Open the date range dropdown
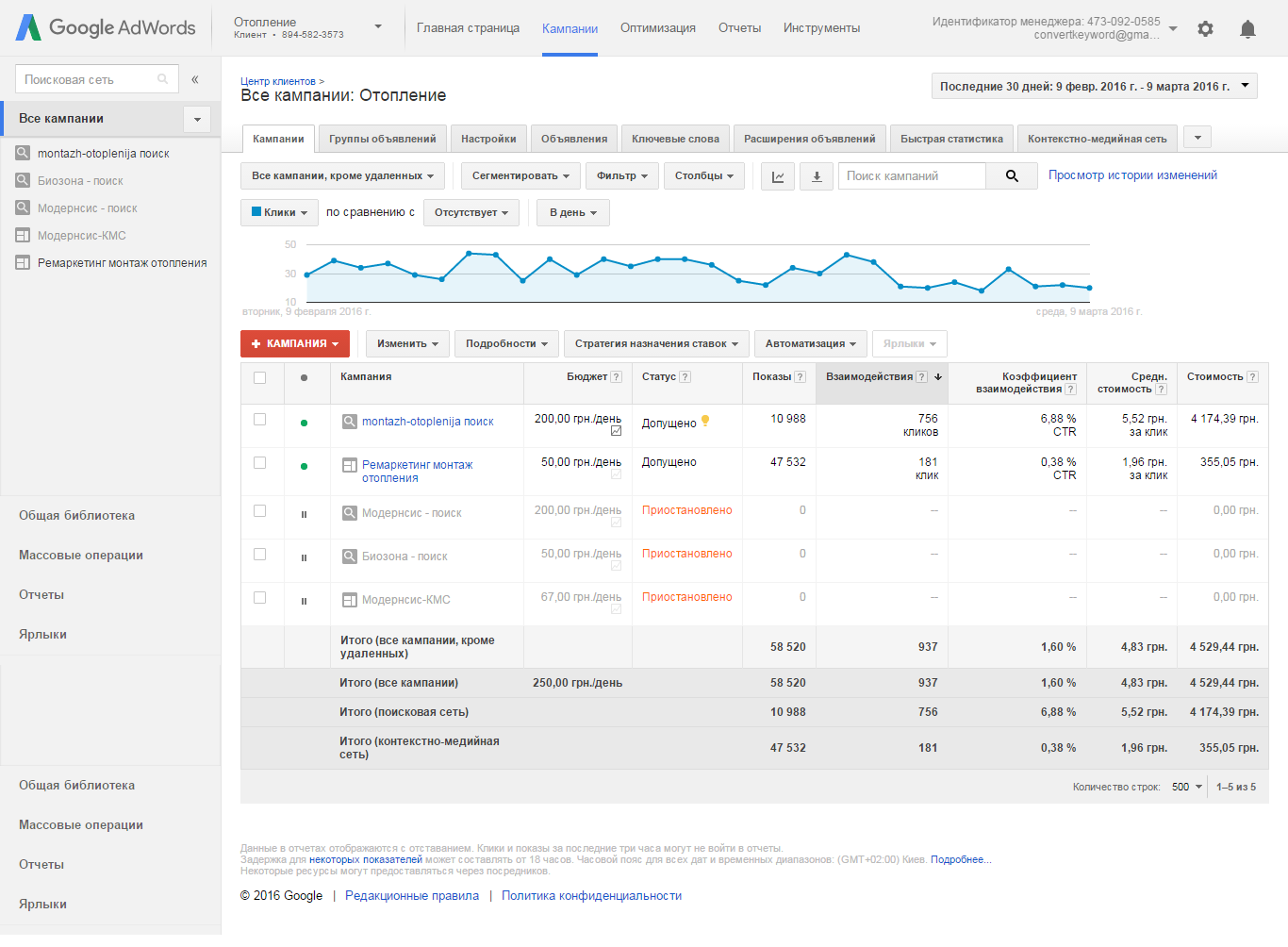This screenshot has width=1288, height=947. point(1094,86)
